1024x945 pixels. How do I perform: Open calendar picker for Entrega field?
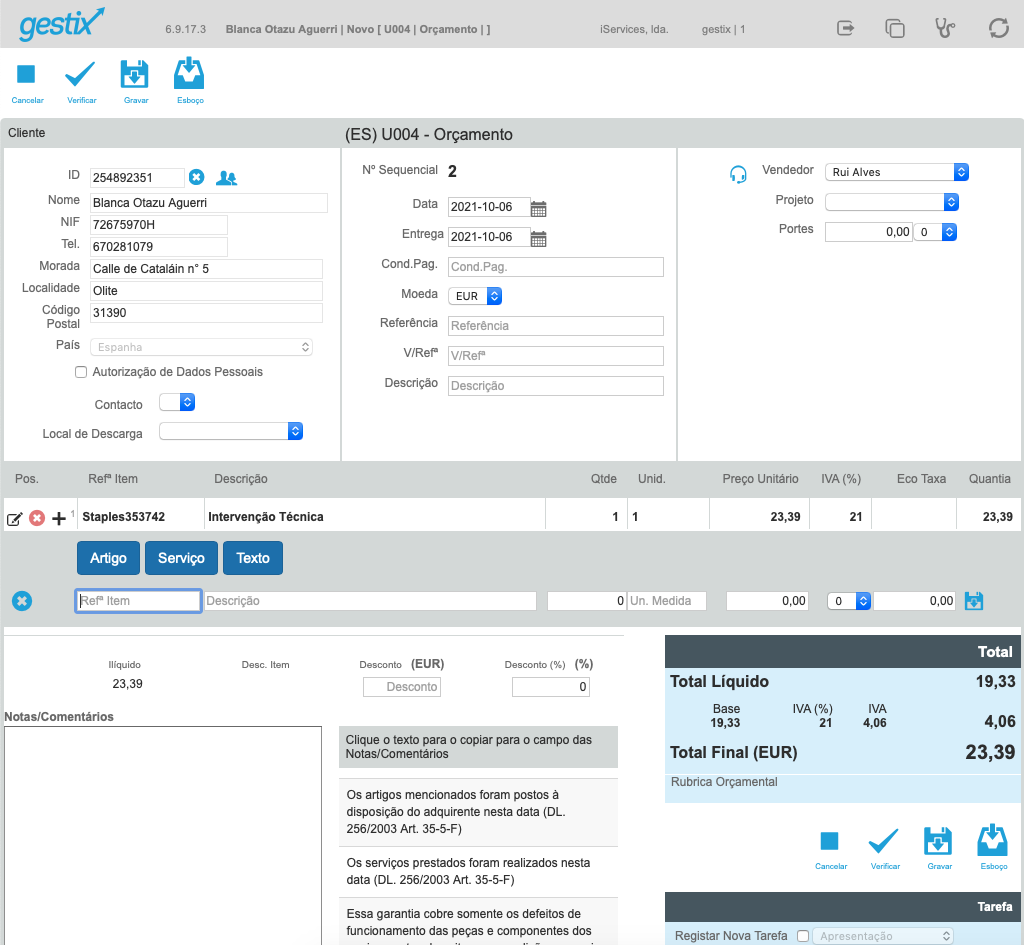[x=538, y=238]
